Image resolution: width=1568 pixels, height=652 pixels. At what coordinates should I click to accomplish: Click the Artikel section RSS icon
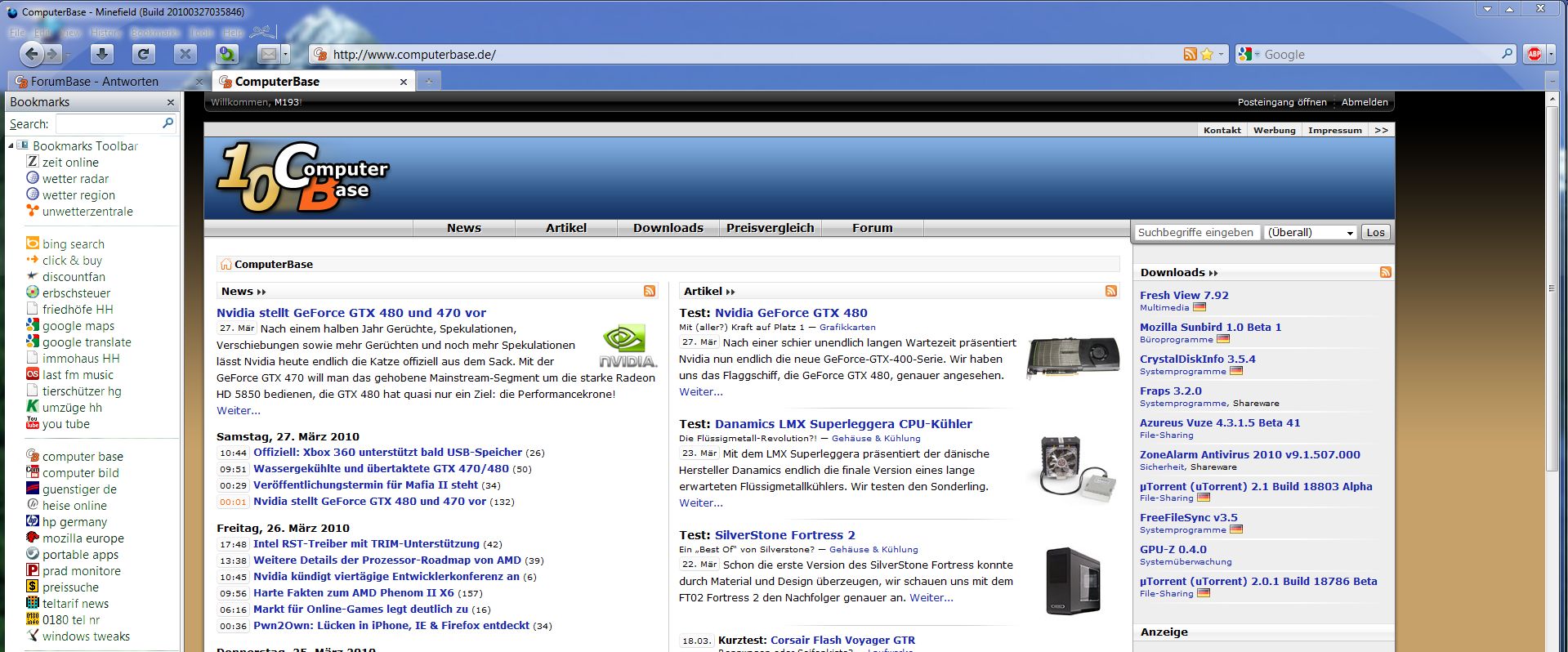pyautogui.click(x=1111, y=291)
